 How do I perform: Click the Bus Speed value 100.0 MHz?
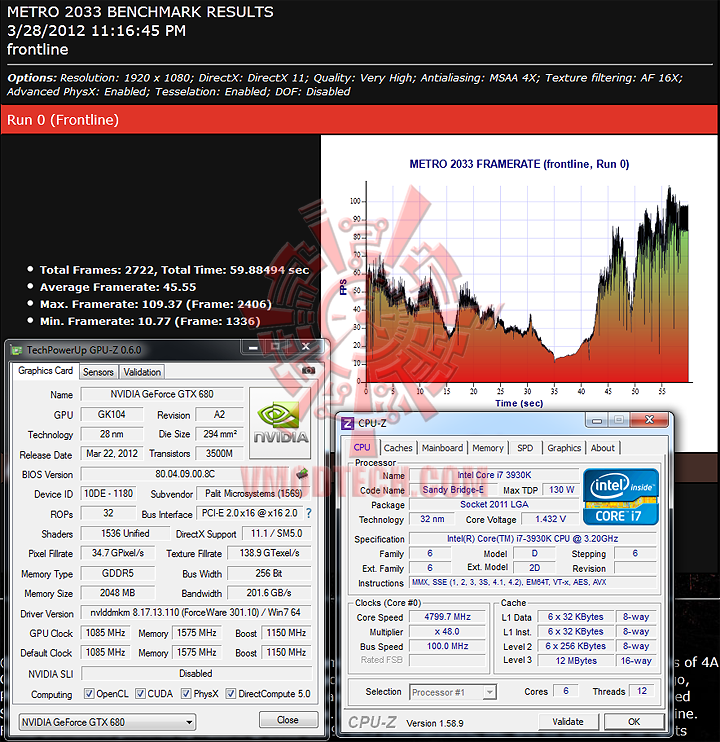pos(448,646)
